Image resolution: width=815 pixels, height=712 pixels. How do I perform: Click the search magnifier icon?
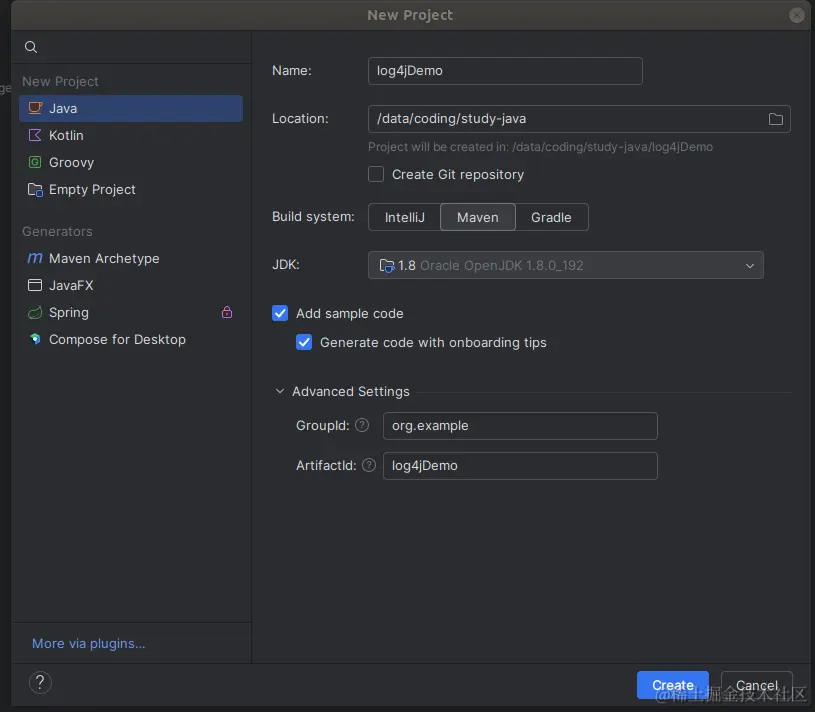tap(31, 47)
